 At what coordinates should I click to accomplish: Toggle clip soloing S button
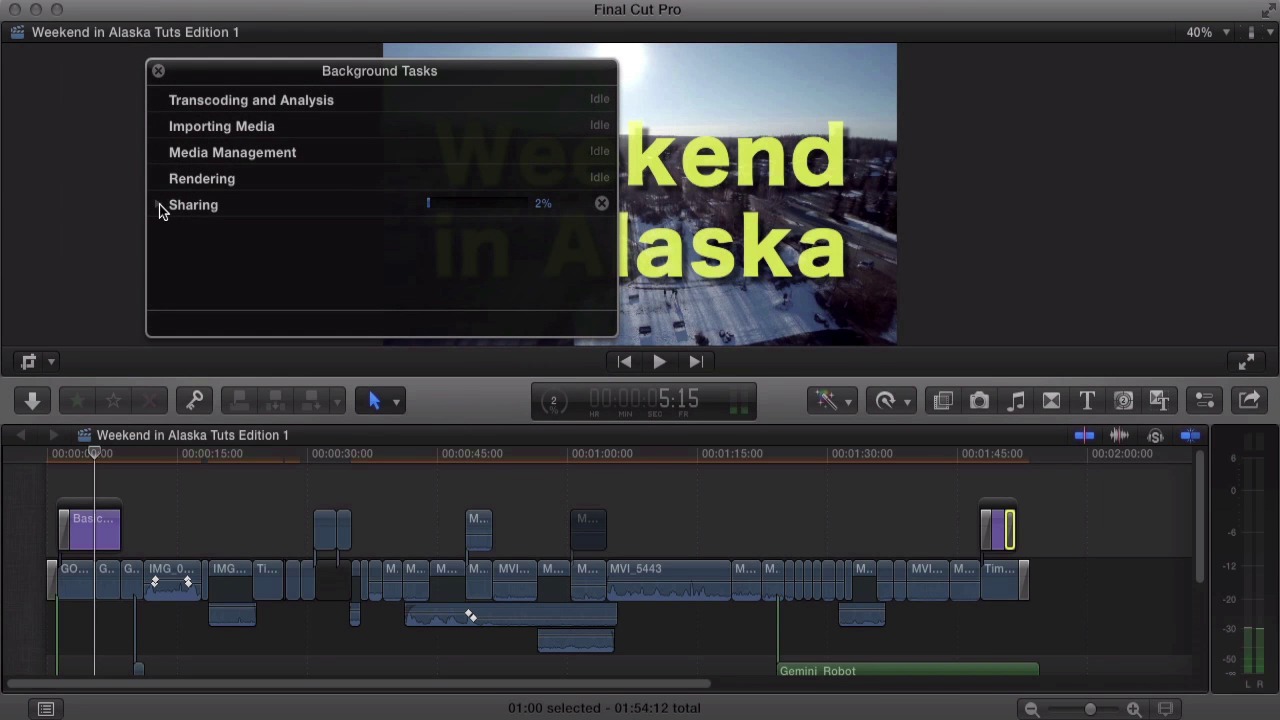pos(1155,435)
